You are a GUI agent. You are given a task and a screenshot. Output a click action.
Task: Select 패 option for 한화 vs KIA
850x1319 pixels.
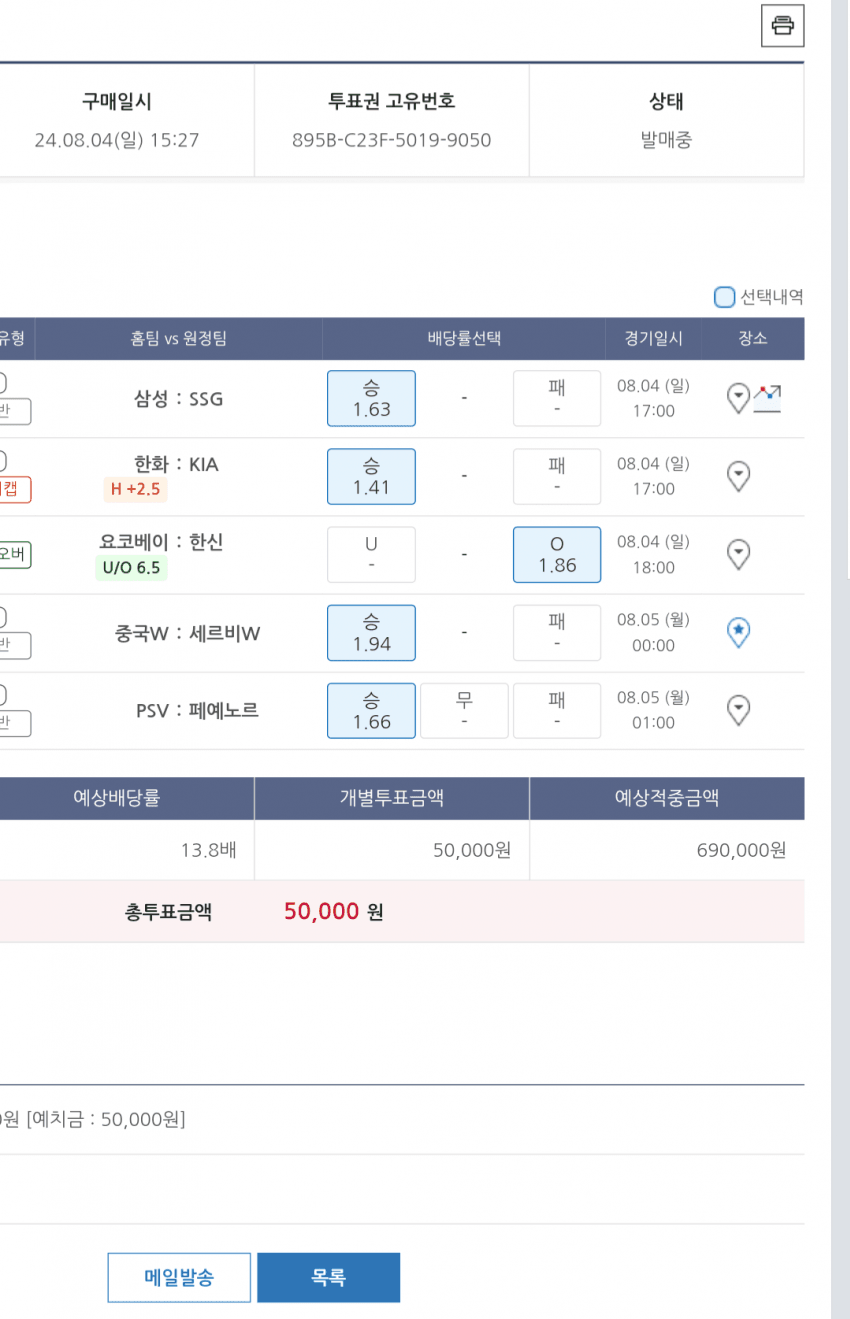[x=556, y=476]
